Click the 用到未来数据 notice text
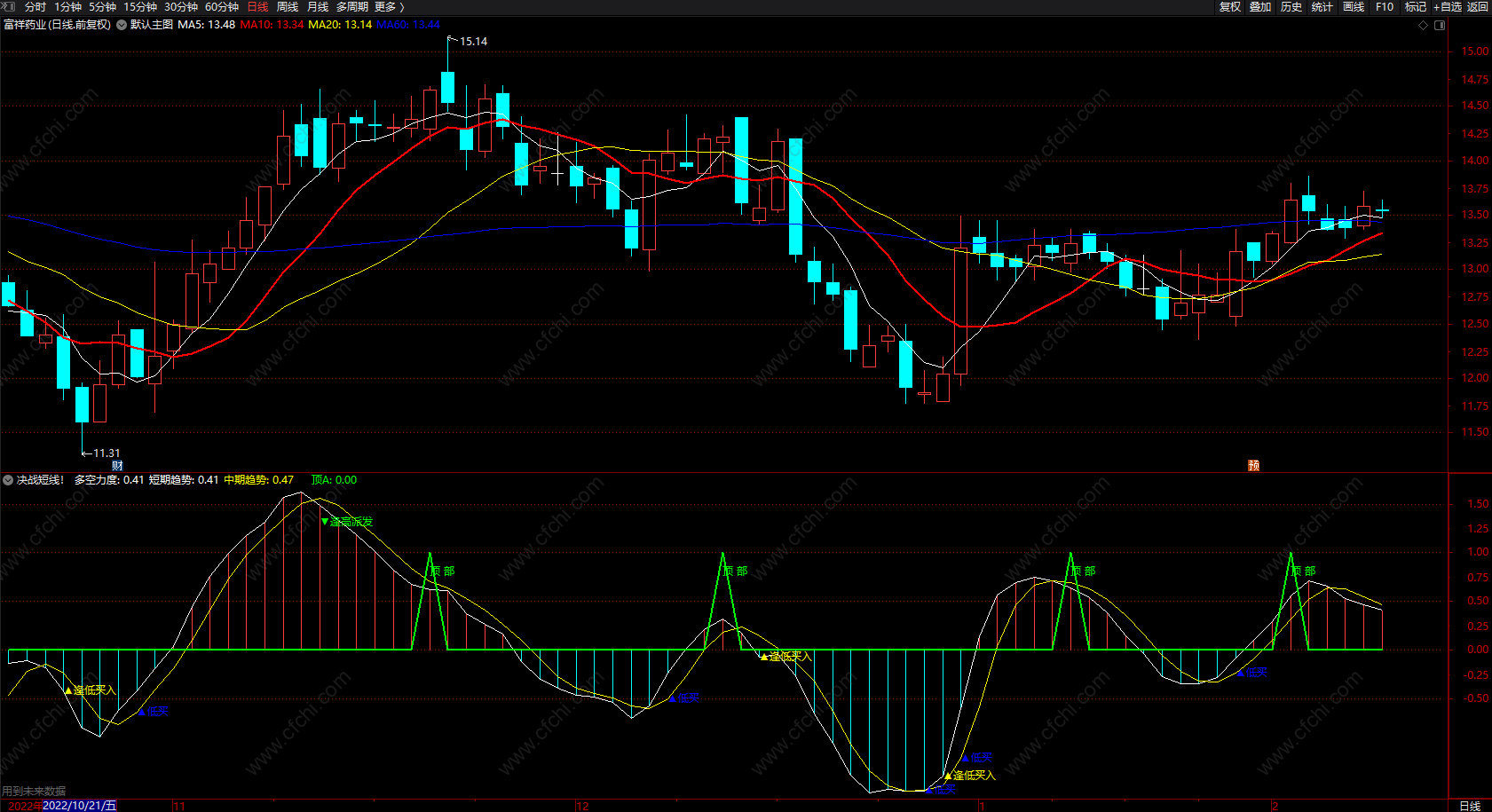The width and height of the screenshot is (1492, 812). point(34,792)
